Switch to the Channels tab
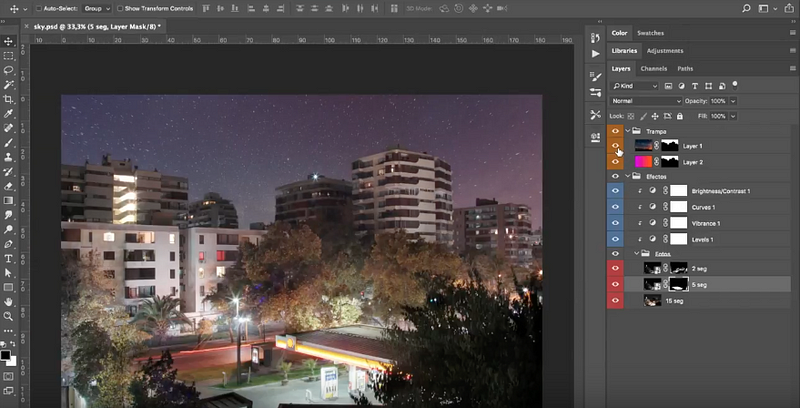Screen dimensions: 800x408 pyautogui.click(x=654, y=69)
